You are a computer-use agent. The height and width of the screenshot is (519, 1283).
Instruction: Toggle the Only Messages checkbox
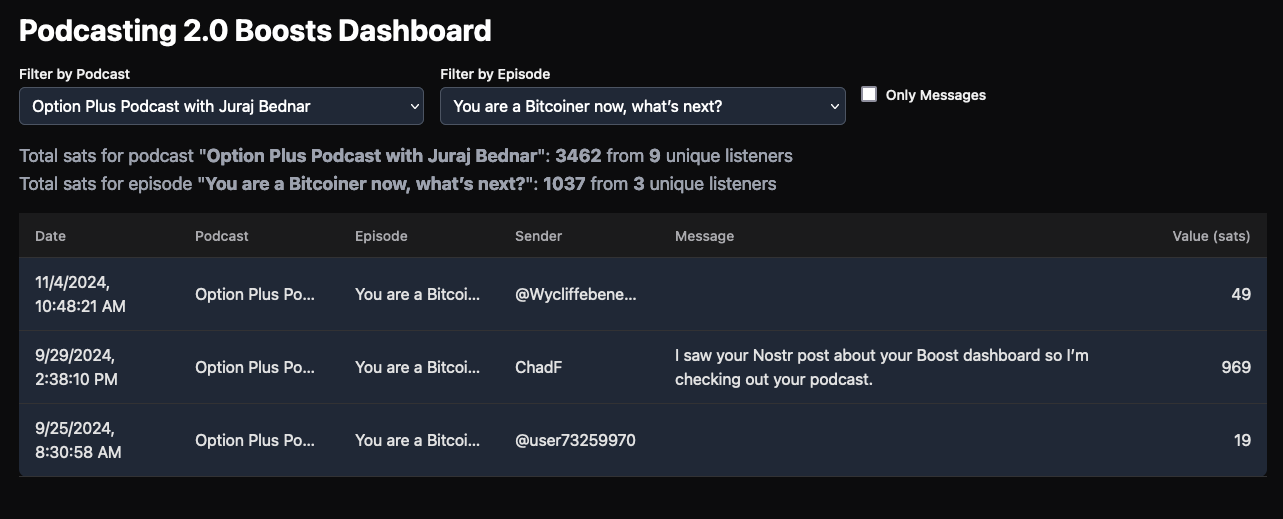pyautogui.click(x=869, y=94)
